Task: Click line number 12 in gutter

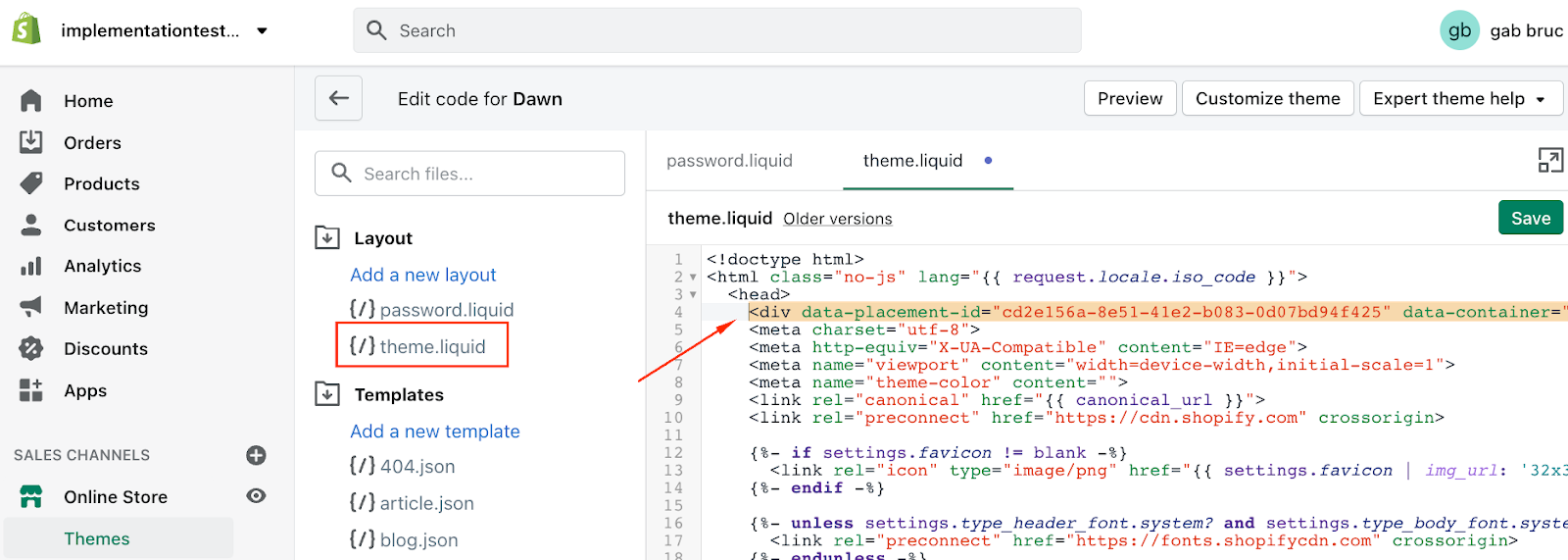Action: 672,453
